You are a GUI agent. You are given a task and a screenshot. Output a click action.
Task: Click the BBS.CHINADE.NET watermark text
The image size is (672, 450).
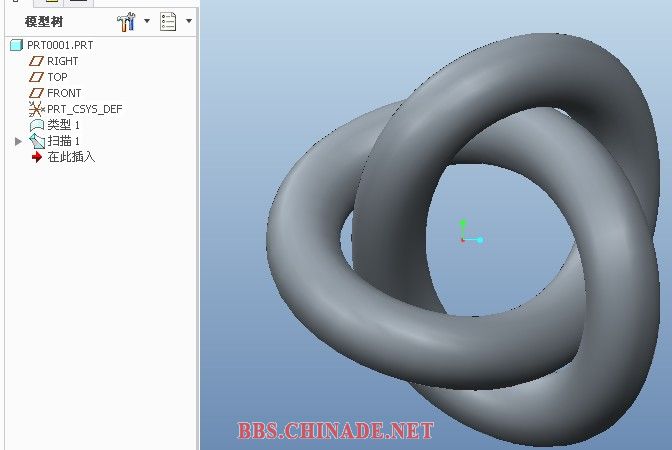(x=336, y=432)
